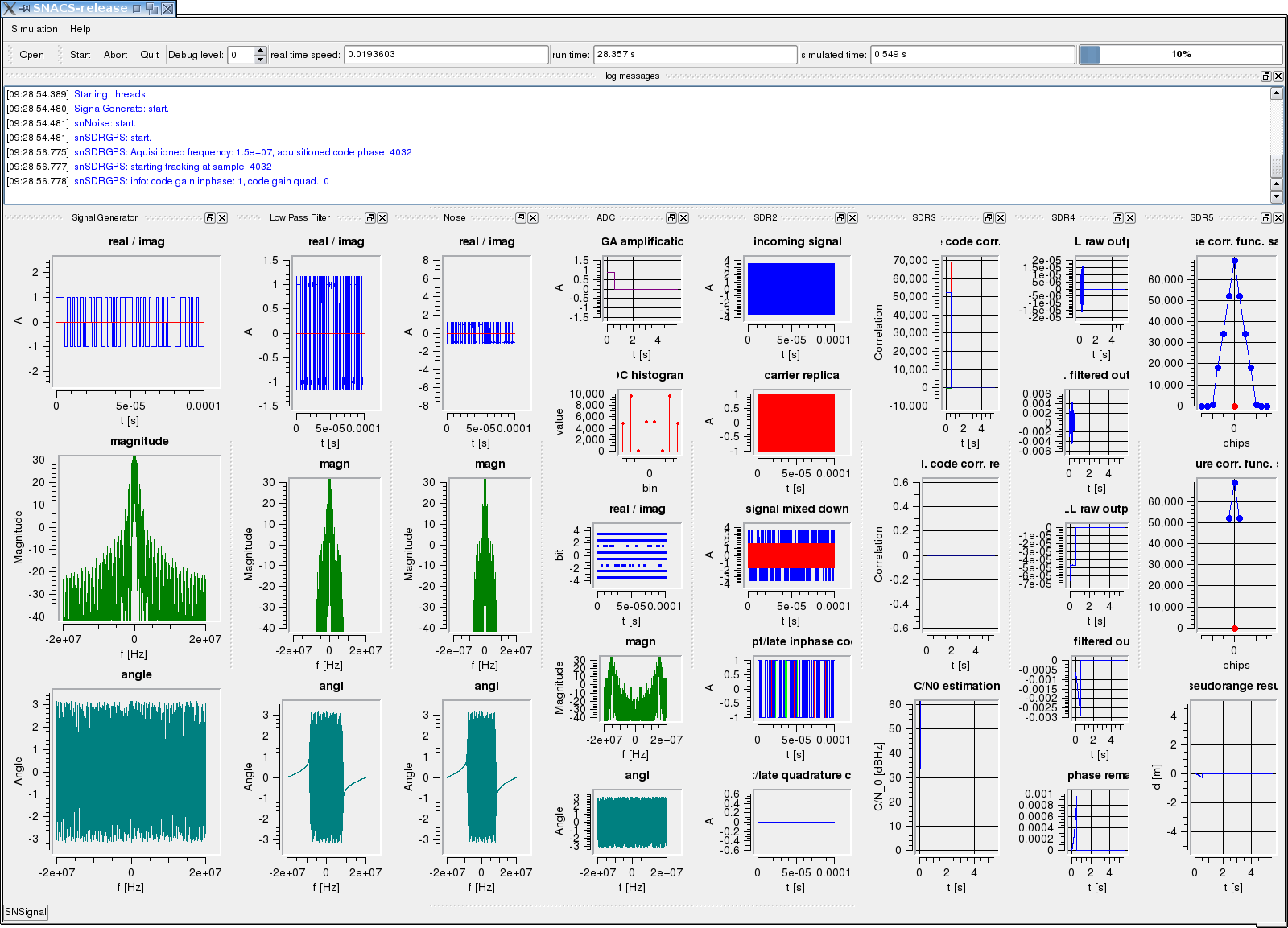Close the Low Pass Filter panel
The image size is (1288, 928).
coord(382,218)
